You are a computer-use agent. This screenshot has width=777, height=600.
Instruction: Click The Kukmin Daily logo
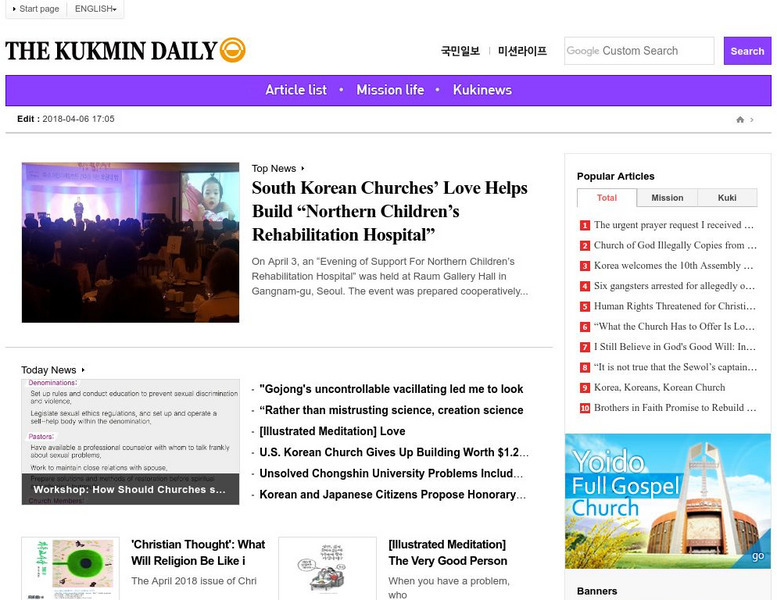tap(125, 51)
